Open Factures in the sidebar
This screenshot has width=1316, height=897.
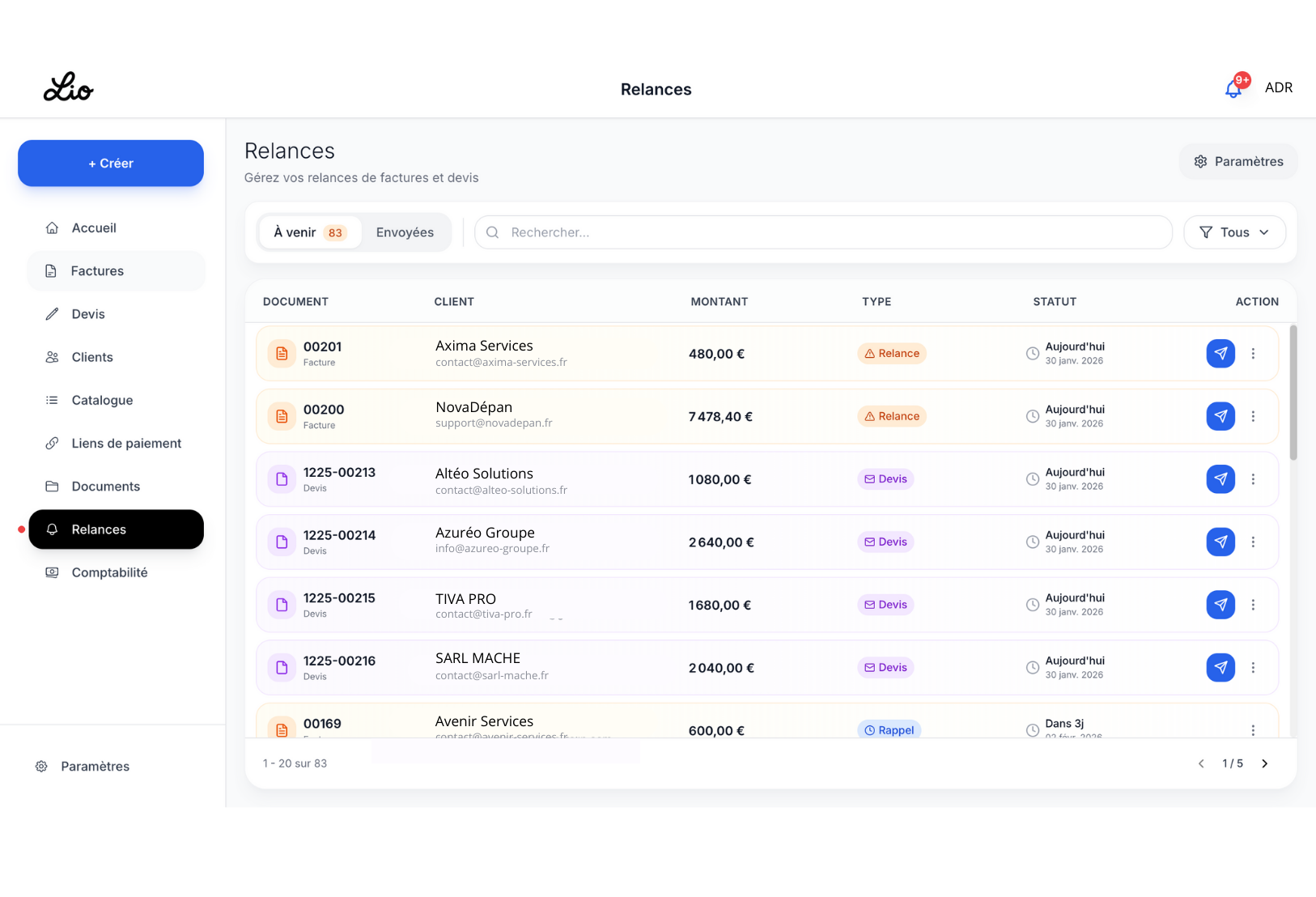click(x=97, y=271)
